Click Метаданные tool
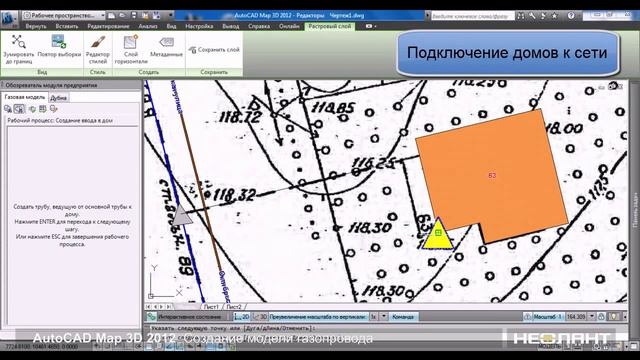The height and width of the screenshot is (360, 640). 167,46
